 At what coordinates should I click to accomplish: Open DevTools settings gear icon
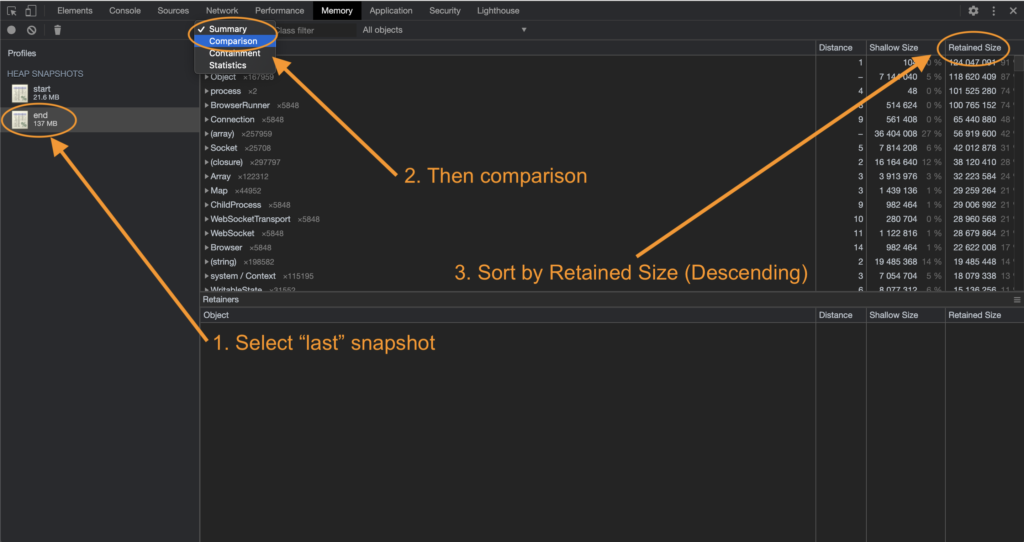(x=973, y=11)
